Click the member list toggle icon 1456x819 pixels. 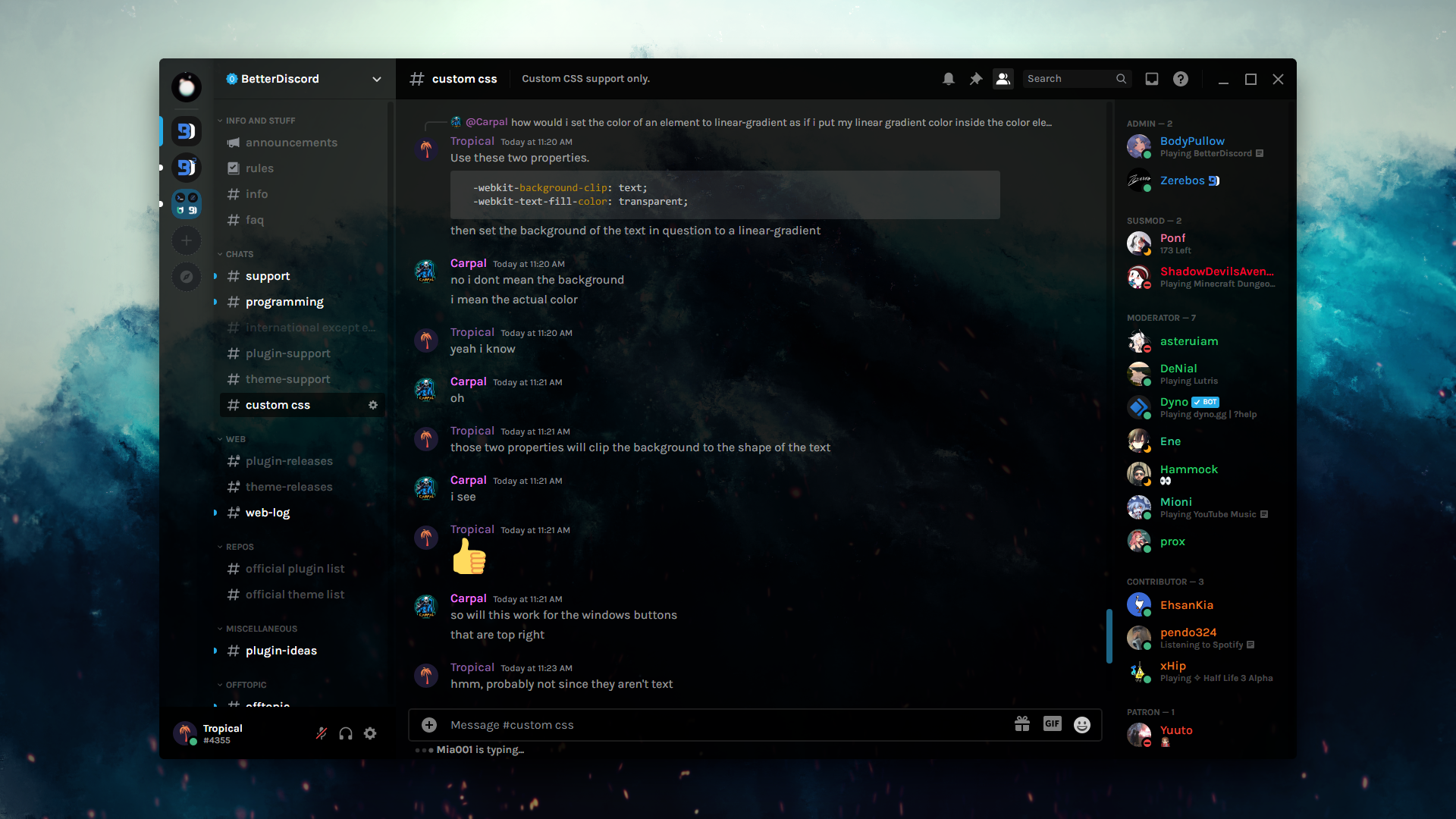pos(1002,78)
